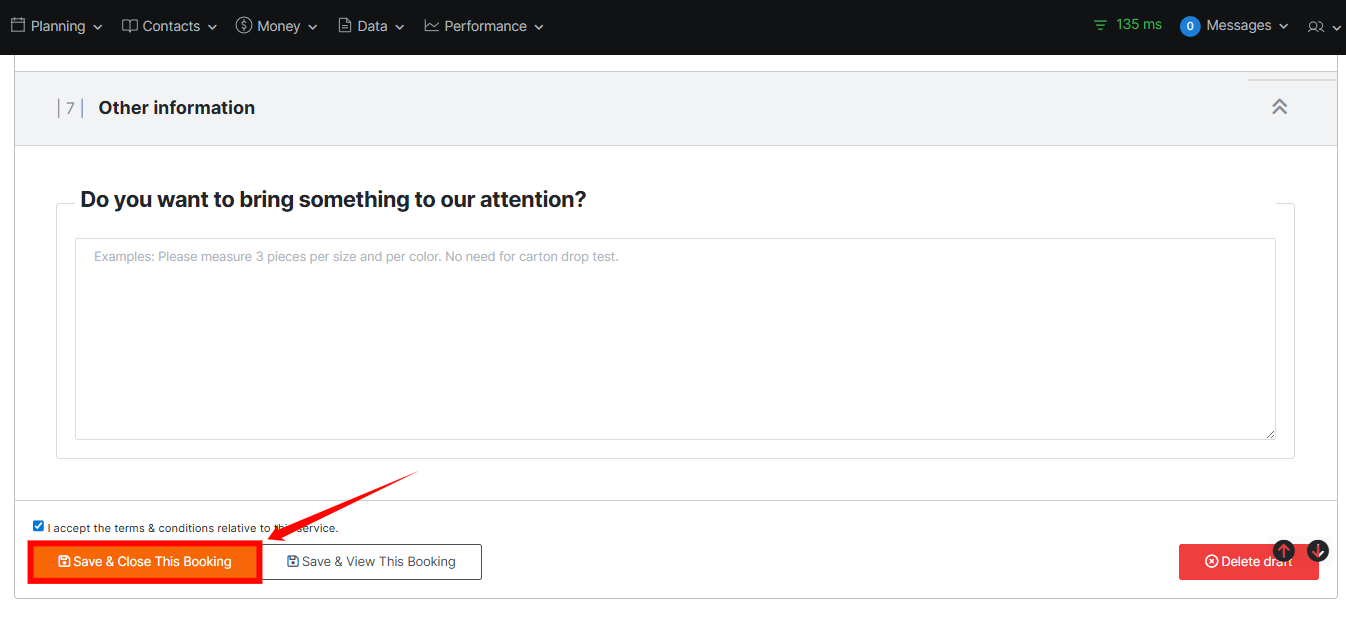Screen dimensions: 1346x617
Task: Click the Other information section title
Action: [176, 108]
